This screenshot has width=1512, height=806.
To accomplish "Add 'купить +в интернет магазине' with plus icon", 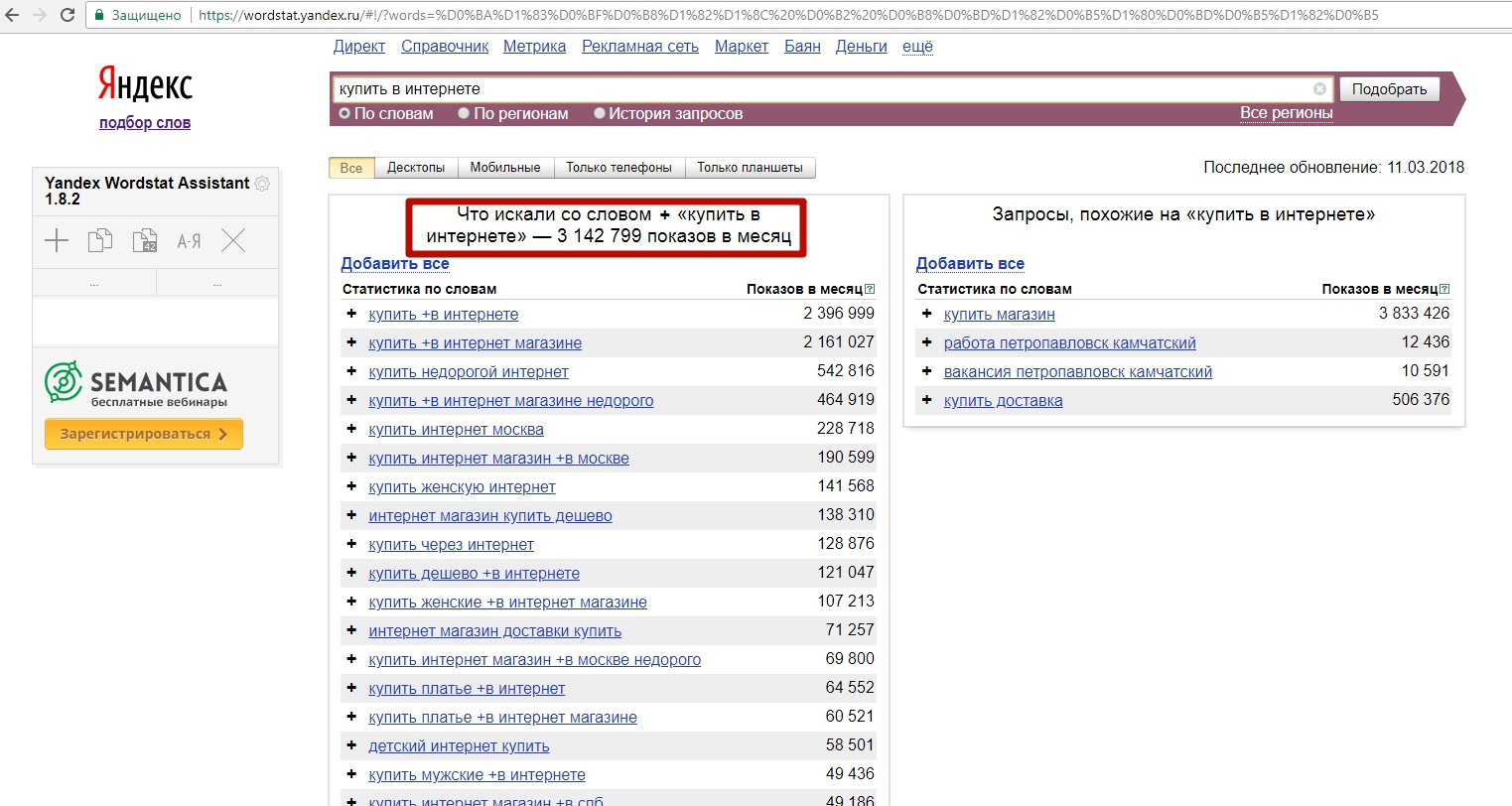I will (x=351, y=342).
